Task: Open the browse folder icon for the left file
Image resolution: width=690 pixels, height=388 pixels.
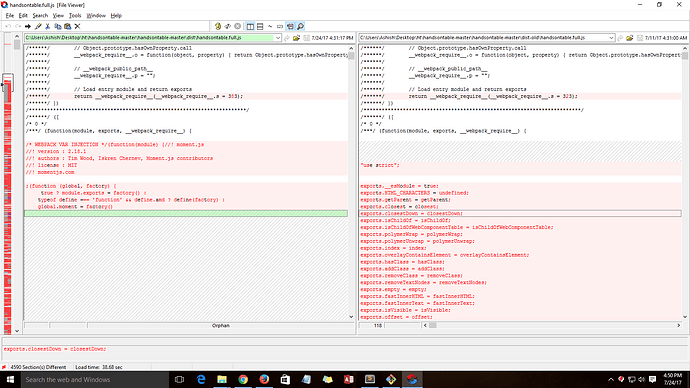Action: tap(297, 38)
